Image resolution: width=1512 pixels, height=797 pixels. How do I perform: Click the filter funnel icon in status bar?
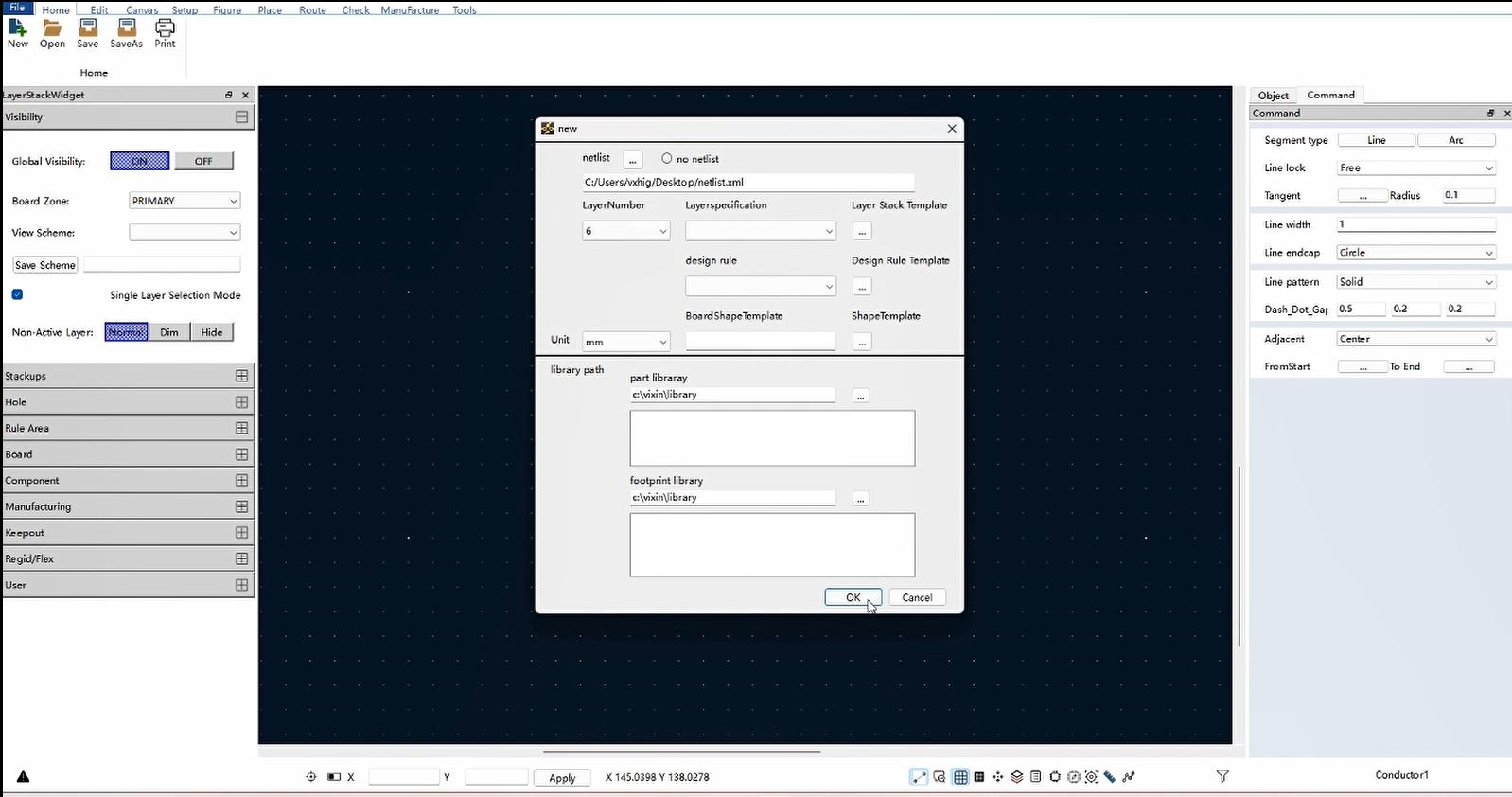[x=1222, y=777]
